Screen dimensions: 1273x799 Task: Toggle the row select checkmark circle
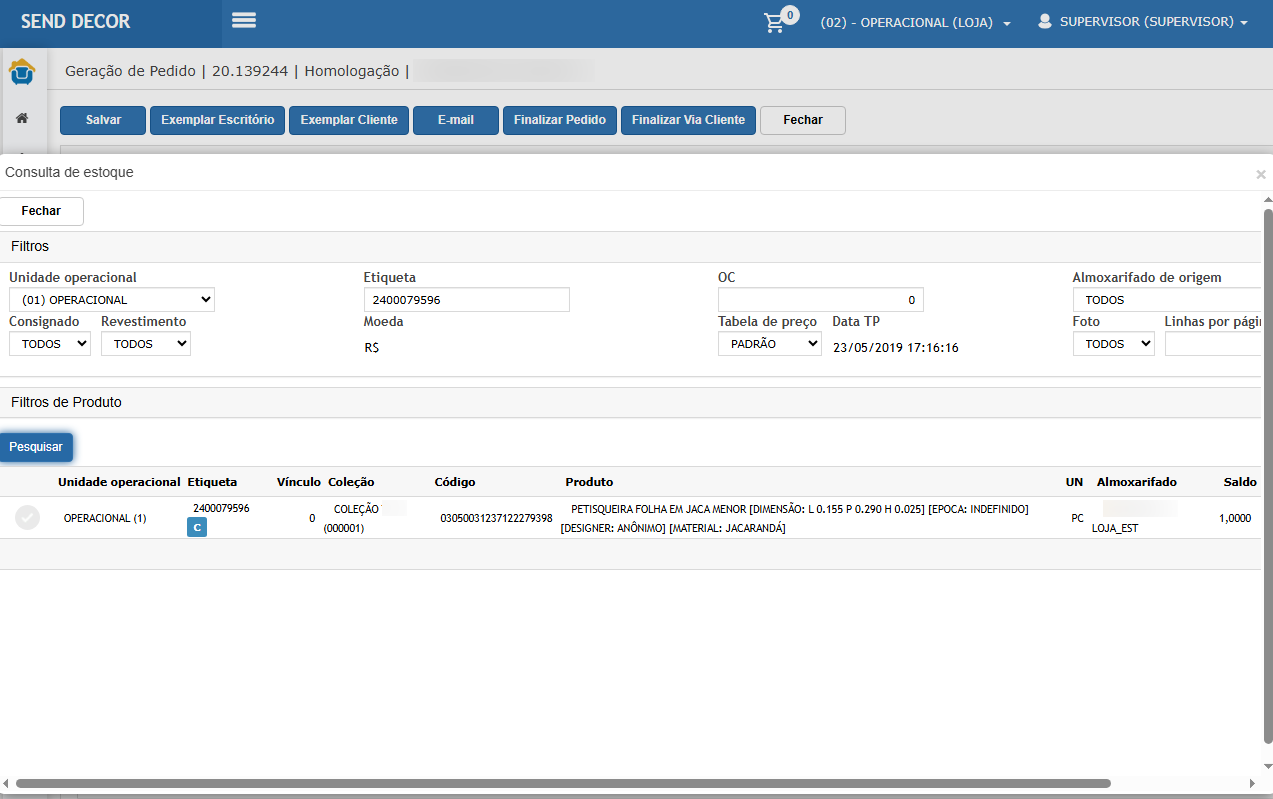[x=28, y=518]
